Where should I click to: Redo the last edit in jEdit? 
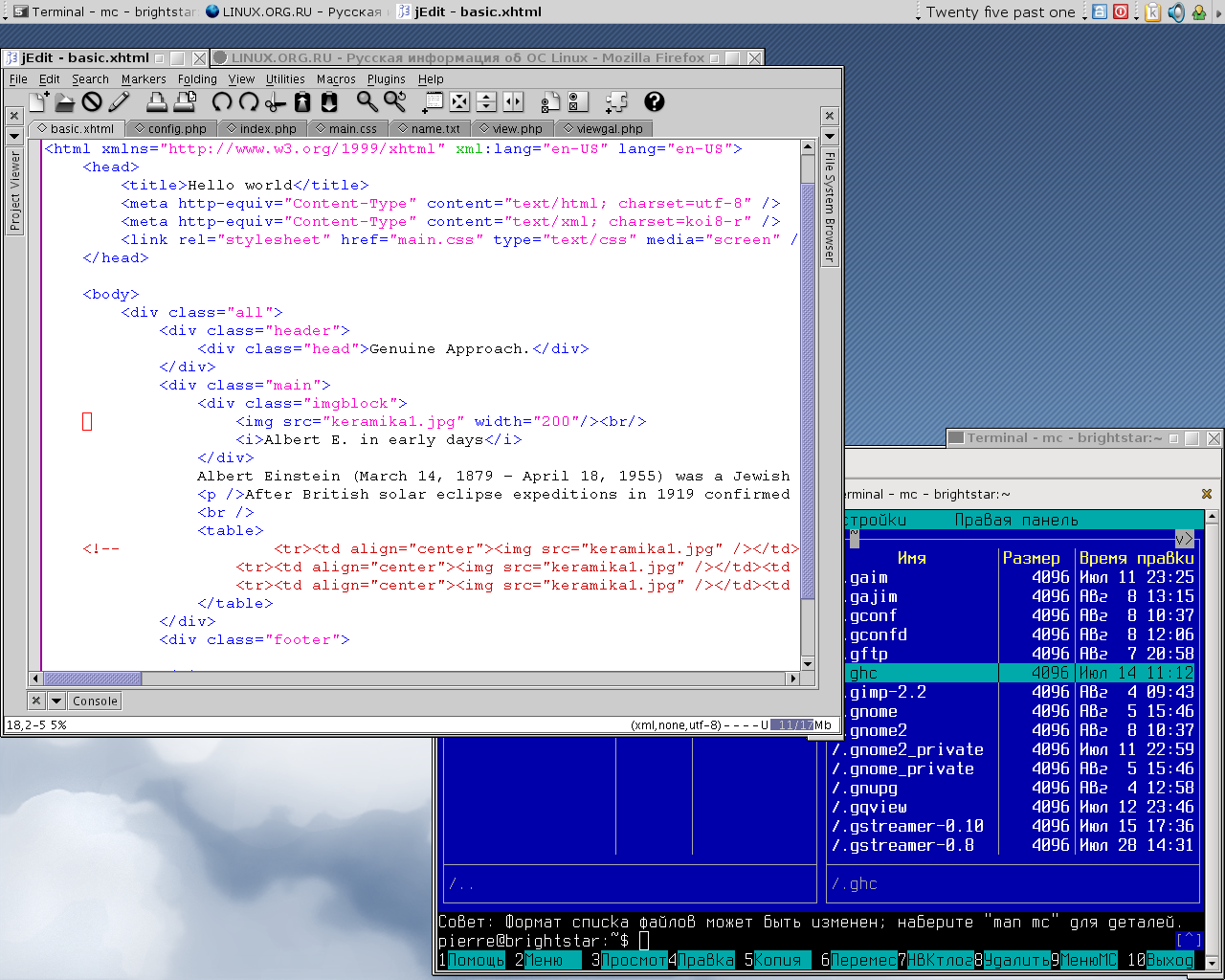point(249,101)
